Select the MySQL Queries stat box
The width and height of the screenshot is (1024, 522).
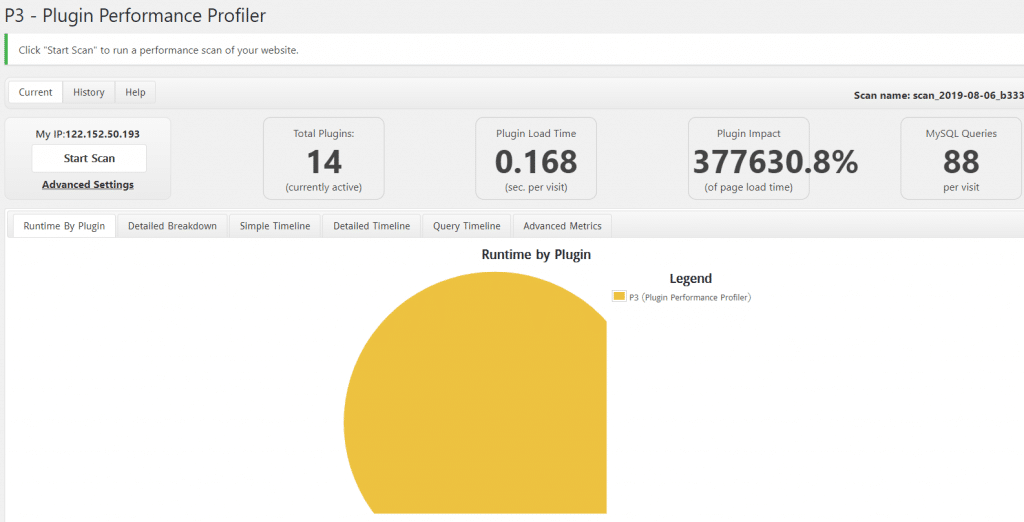961,158
